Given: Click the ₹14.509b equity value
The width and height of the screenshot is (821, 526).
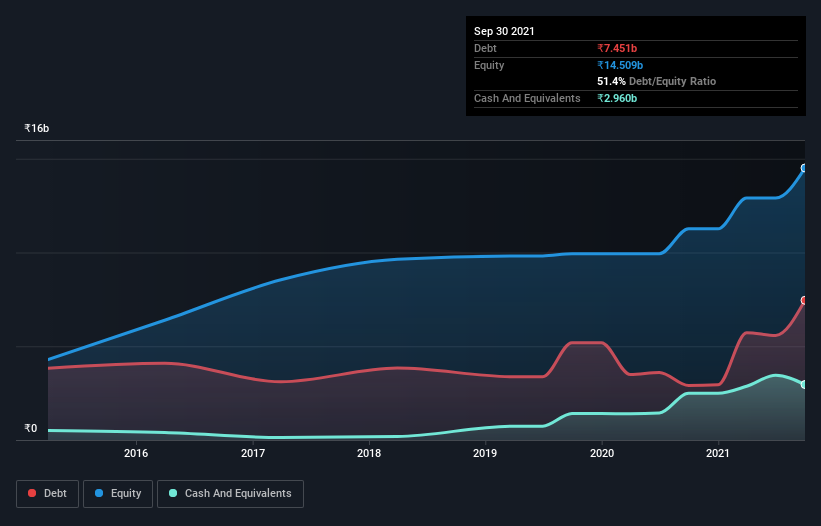Looking at the screenshot, I should (620, 65).
